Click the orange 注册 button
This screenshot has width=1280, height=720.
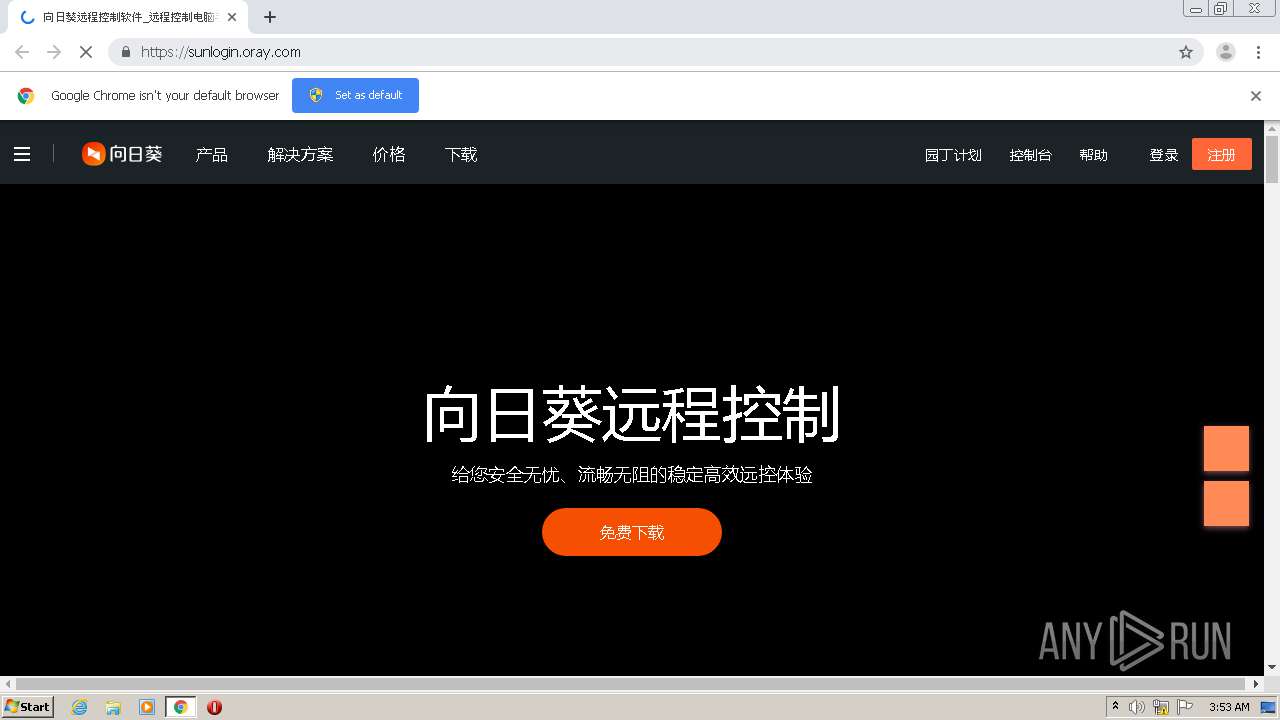click(1221, 154)
